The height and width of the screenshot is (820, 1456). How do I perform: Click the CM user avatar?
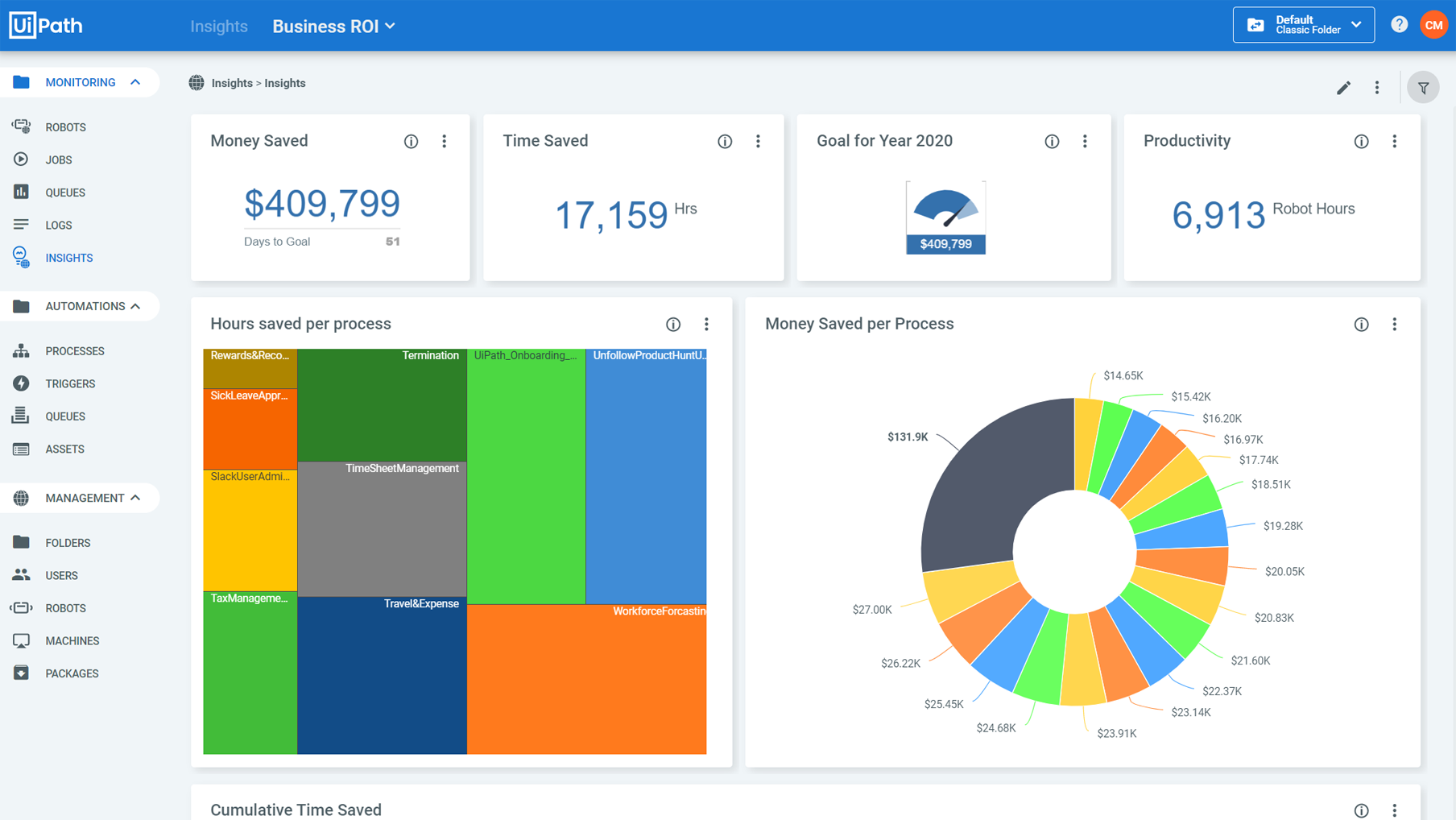pyautogui.click(x=1433, y=25)
